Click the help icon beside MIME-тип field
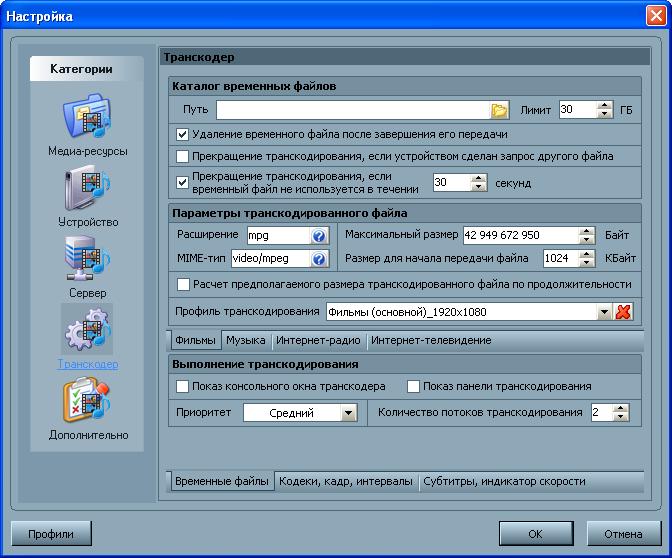This screenshot has height=558, width=672. click(x=319, y=259)
